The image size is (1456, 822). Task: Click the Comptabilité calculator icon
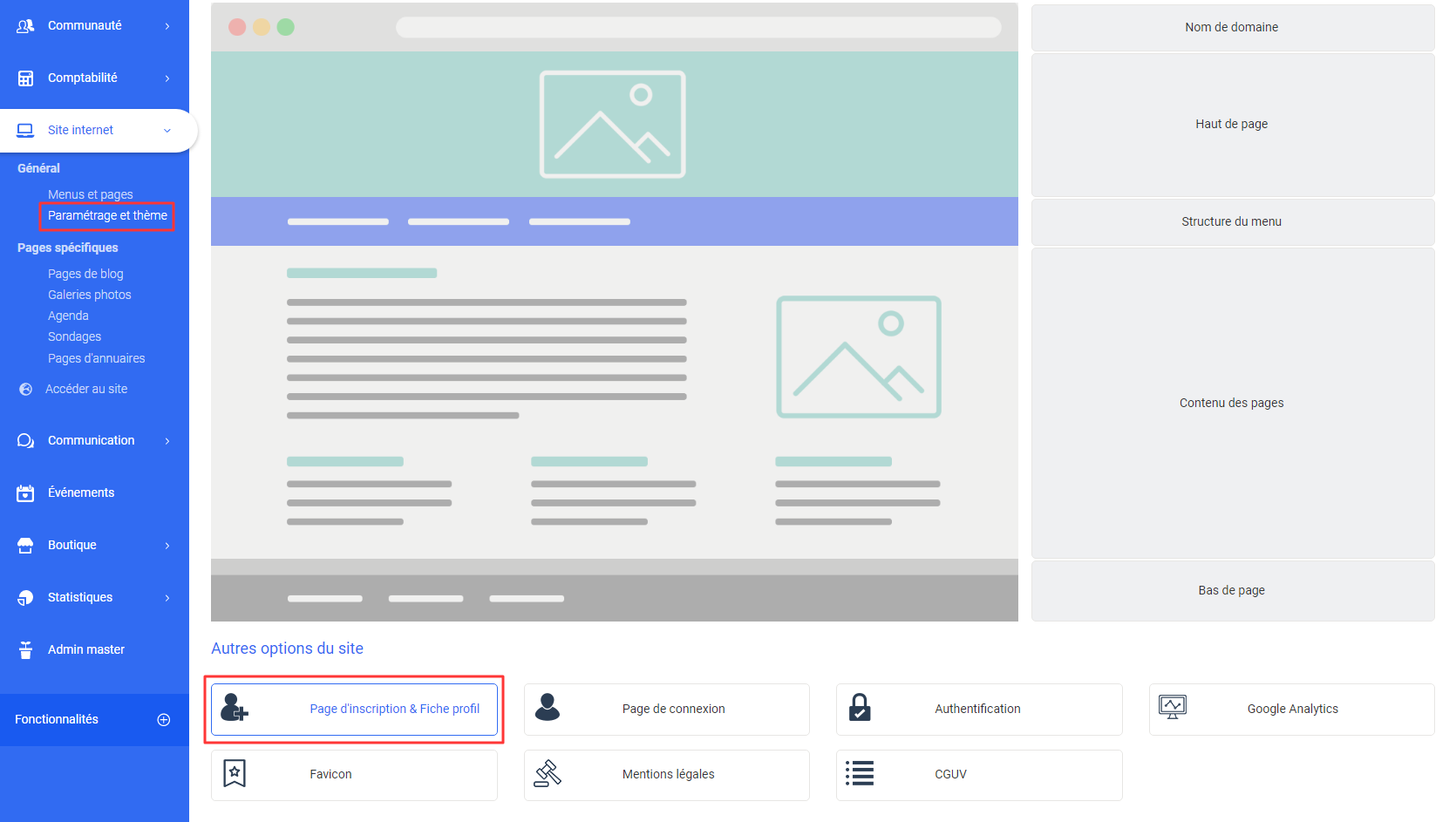click(x=25, y=78)
